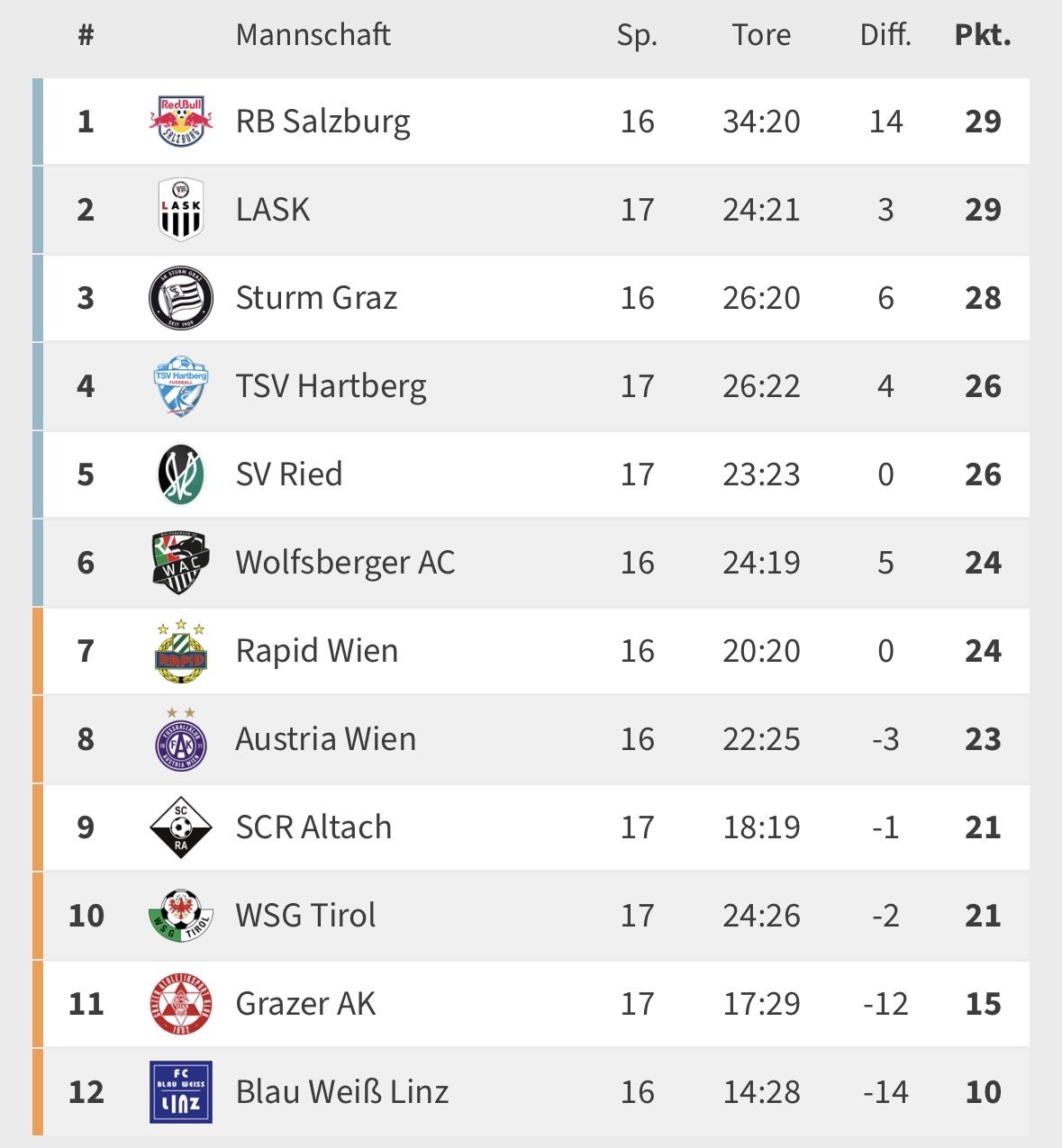
Task: Select the Sturm Graz round logo
Action: 181,298
